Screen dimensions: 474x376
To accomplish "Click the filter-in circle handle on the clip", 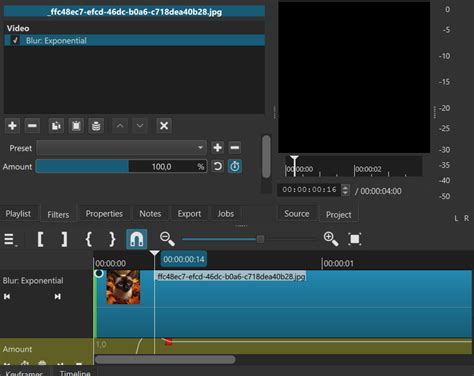I will tap(99, 274).
